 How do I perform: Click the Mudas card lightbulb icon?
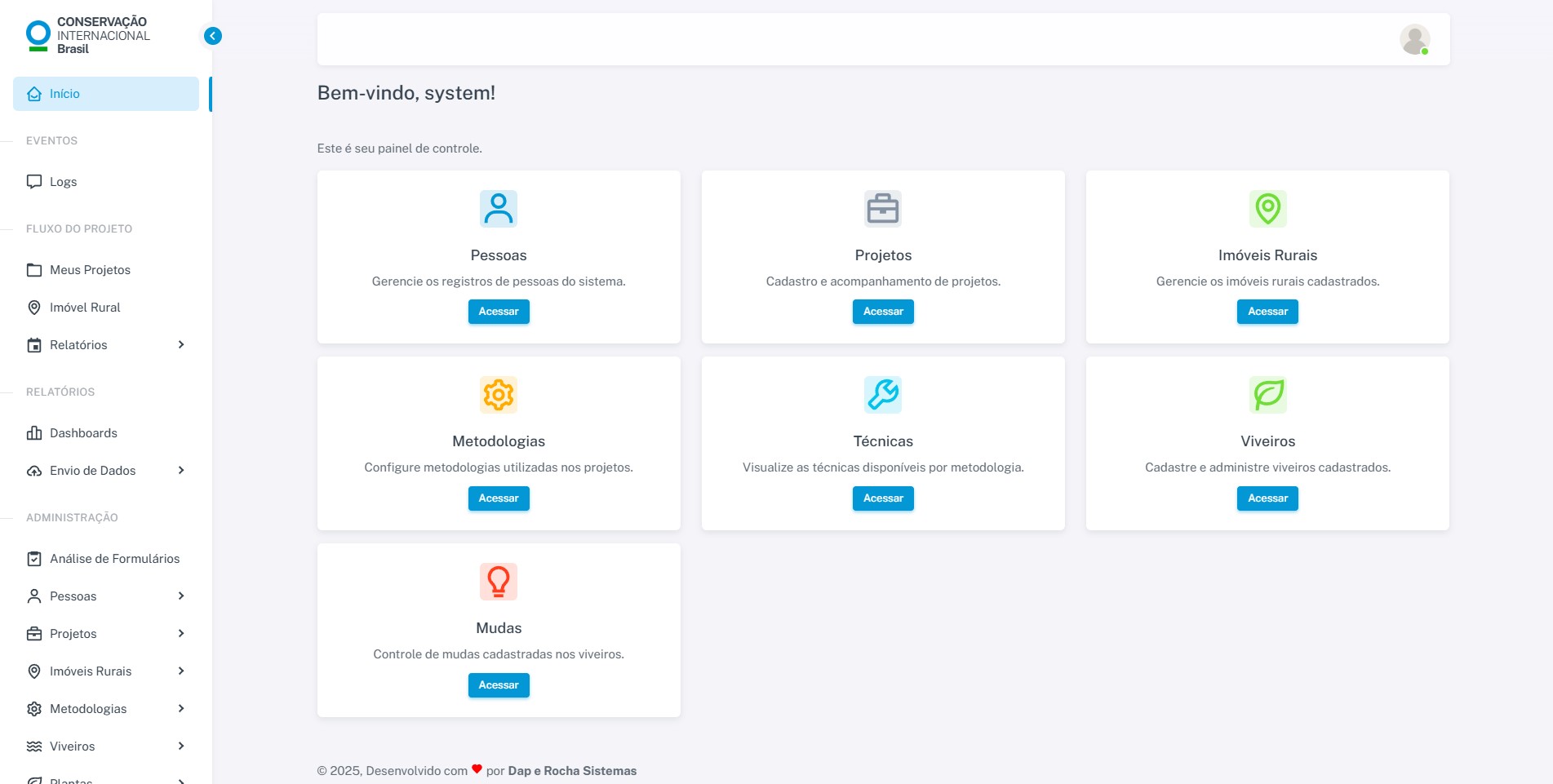[499, 582]
